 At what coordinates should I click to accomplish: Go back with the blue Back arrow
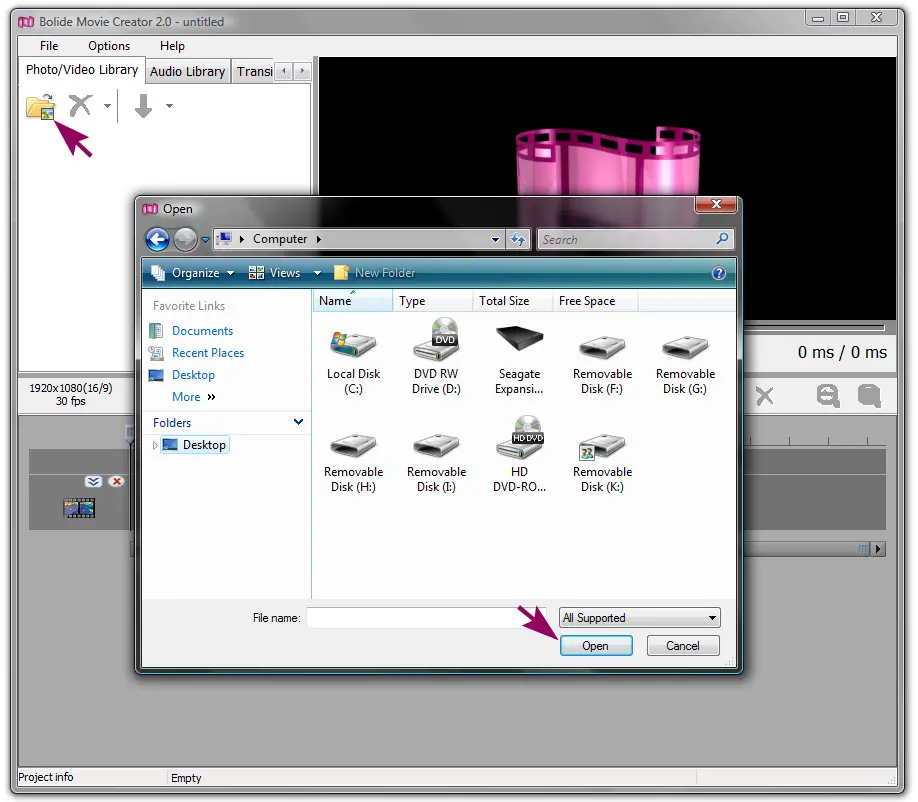157,239
